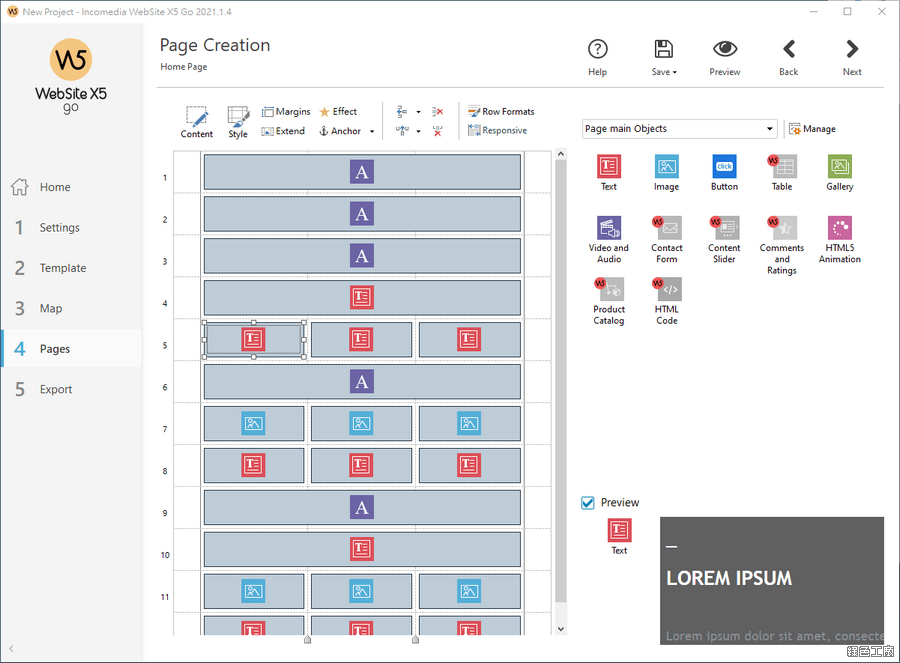This screenshot has height=663, width=900.
Task: Select the Button object
Action: point(724,172)
